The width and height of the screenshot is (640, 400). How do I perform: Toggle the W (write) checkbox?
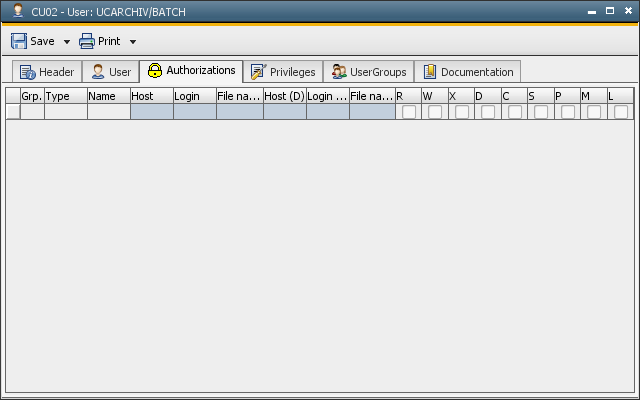tap(435, 112)
